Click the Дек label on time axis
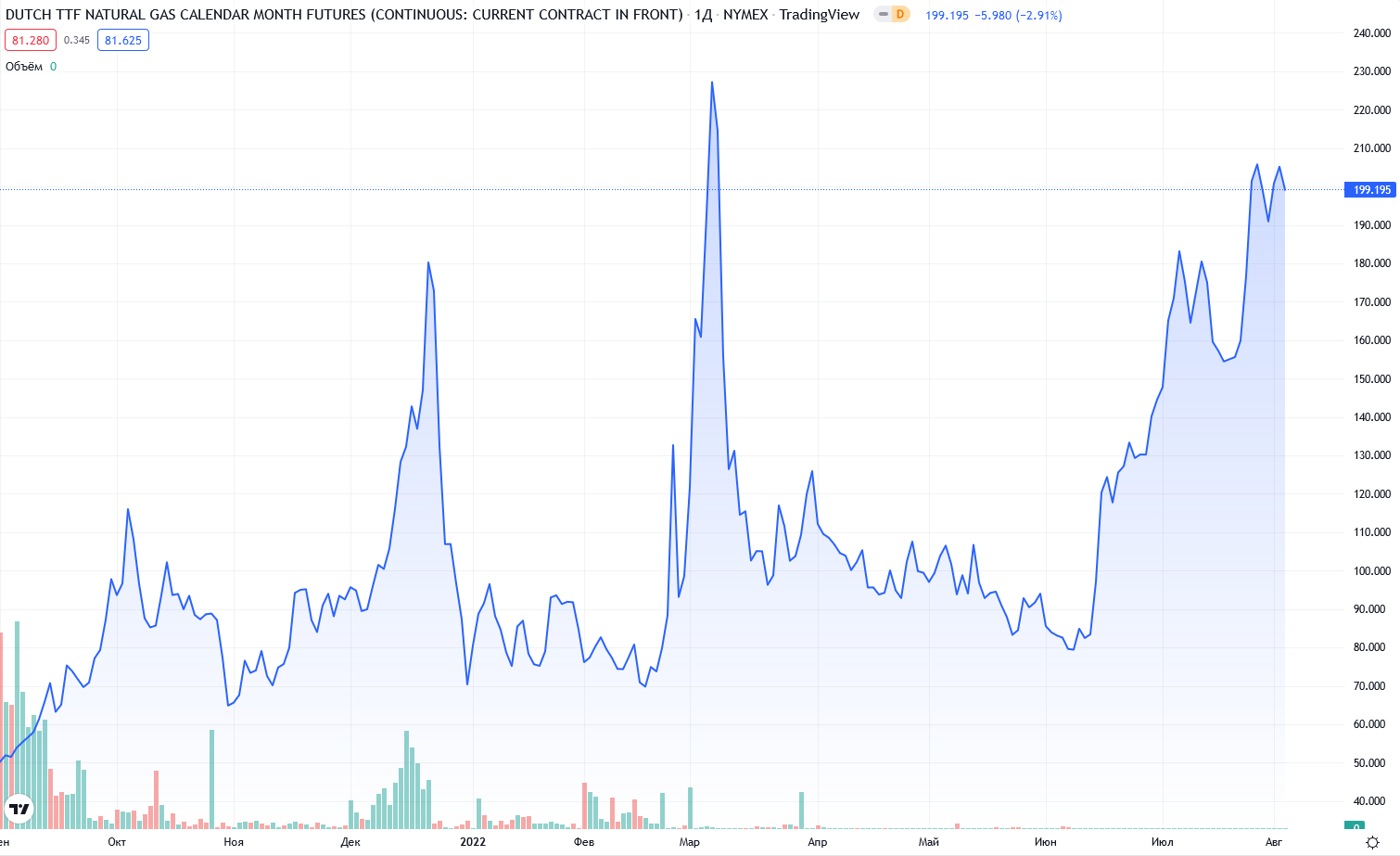This screenshot has width=1400, height=856. [x=350, y=842]
